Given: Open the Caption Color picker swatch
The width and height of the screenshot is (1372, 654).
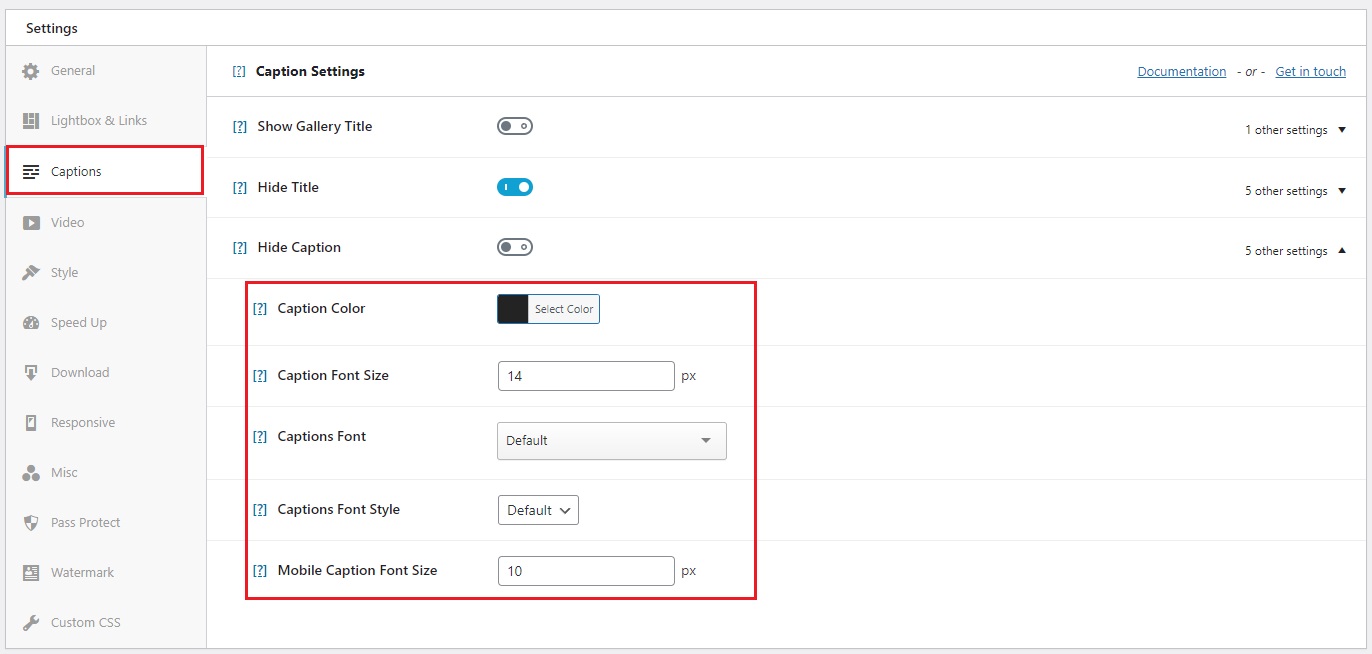Looking at the screenshot, I should click(512, 308).
